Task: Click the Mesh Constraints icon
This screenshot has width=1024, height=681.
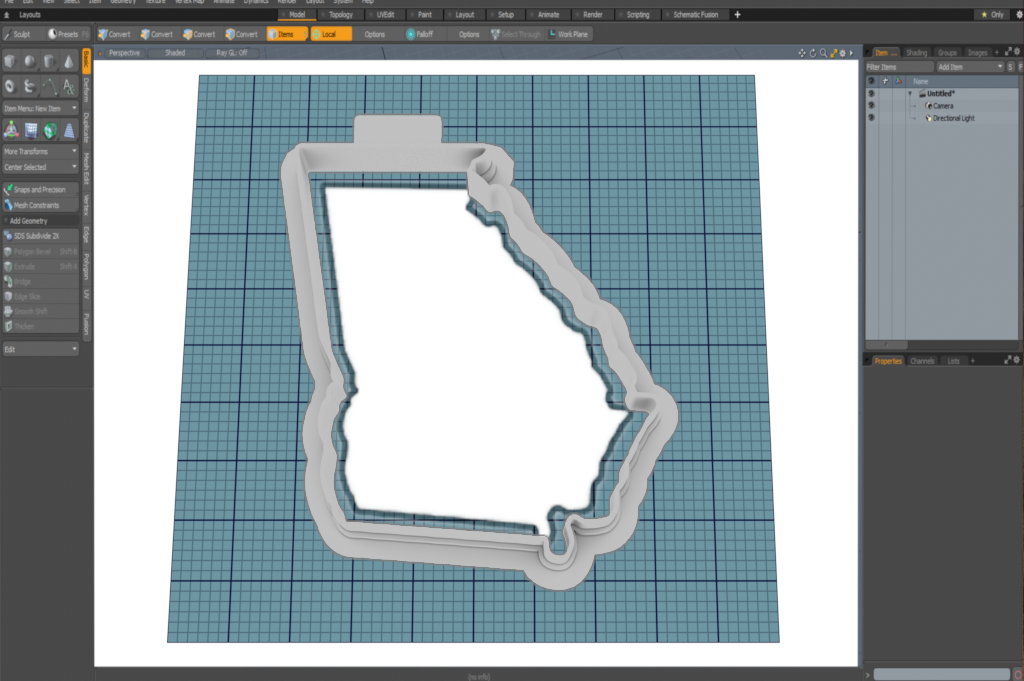Action: (x=8, y=205)
